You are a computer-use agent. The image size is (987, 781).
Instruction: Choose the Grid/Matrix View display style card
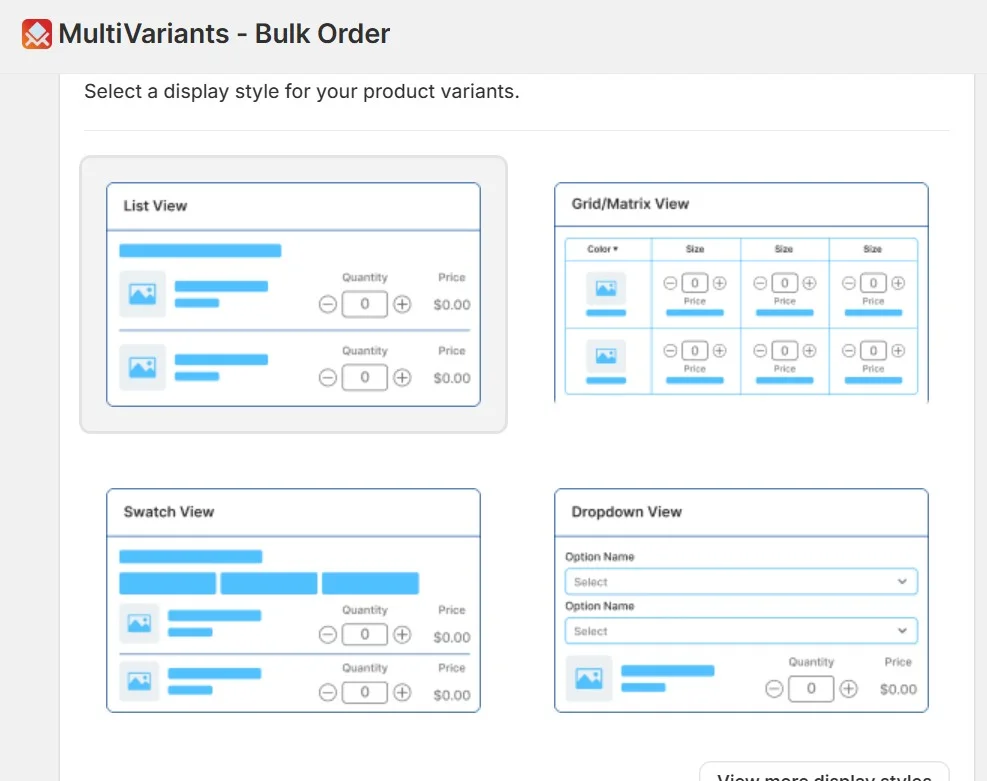pos(741,293)
